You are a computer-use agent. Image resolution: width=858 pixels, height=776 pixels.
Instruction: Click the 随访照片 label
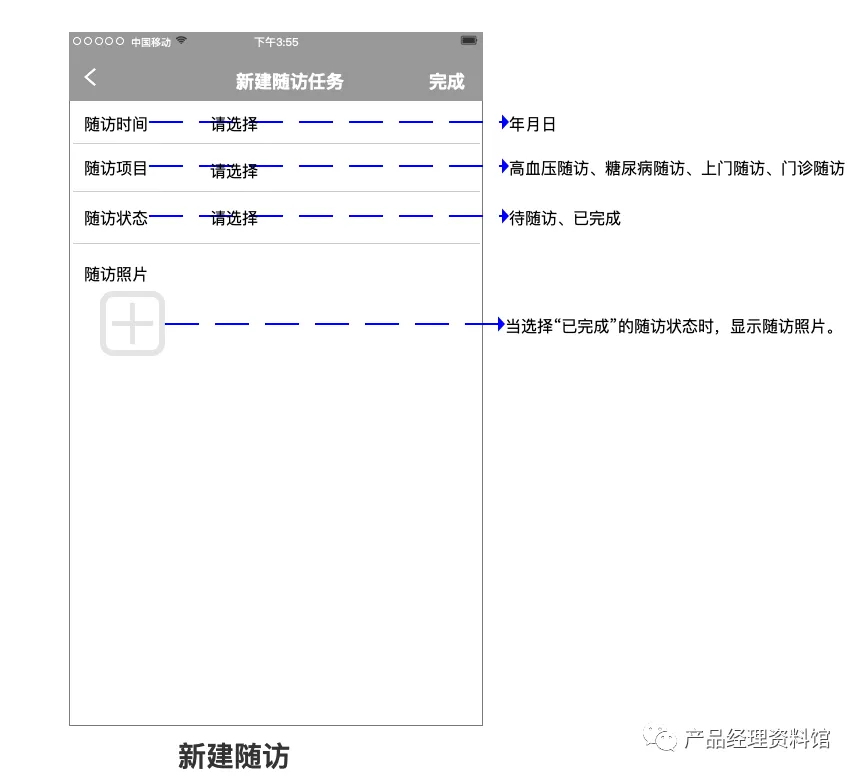[x=116, y=274]
